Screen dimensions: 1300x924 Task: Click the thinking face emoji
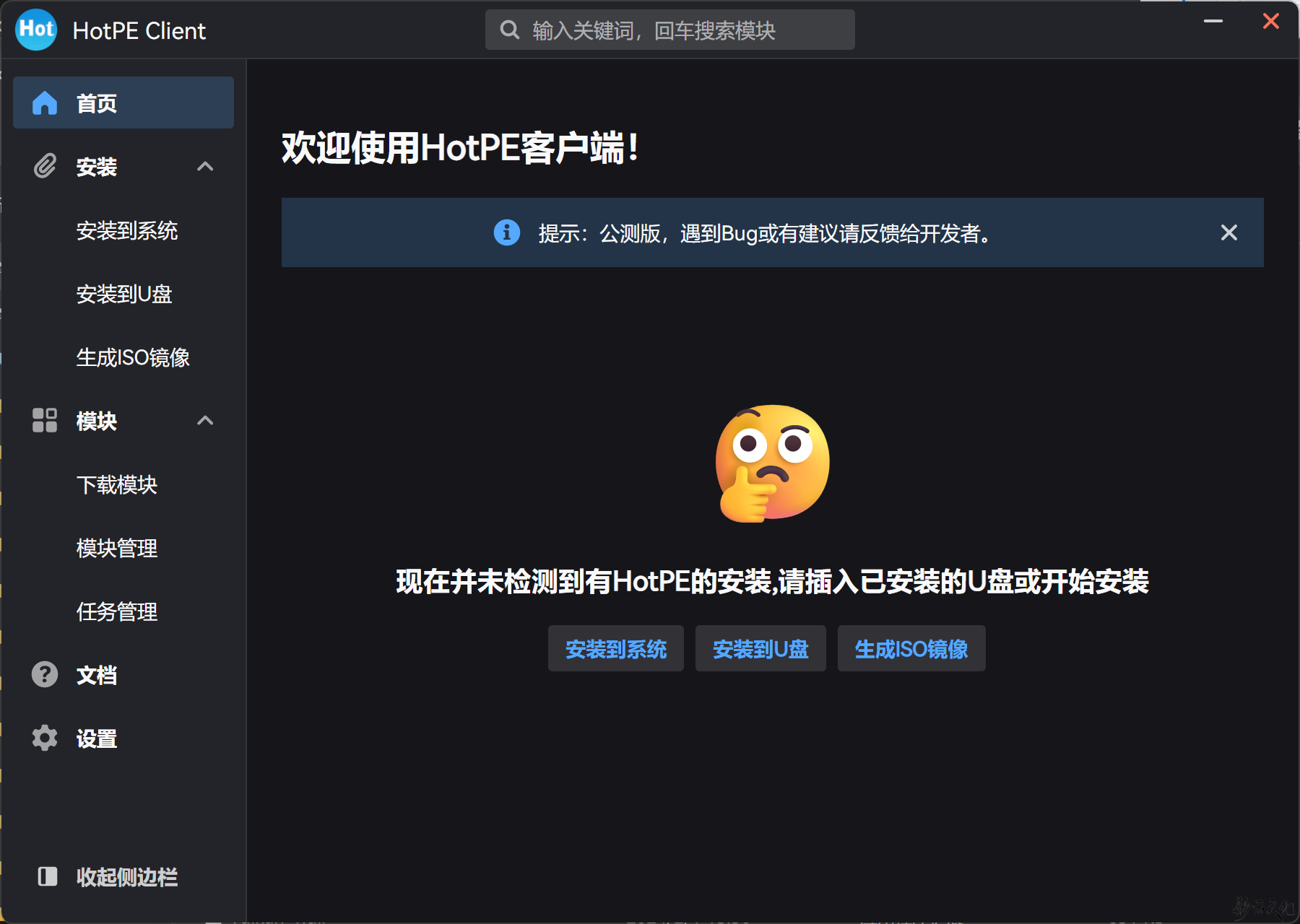773,463
